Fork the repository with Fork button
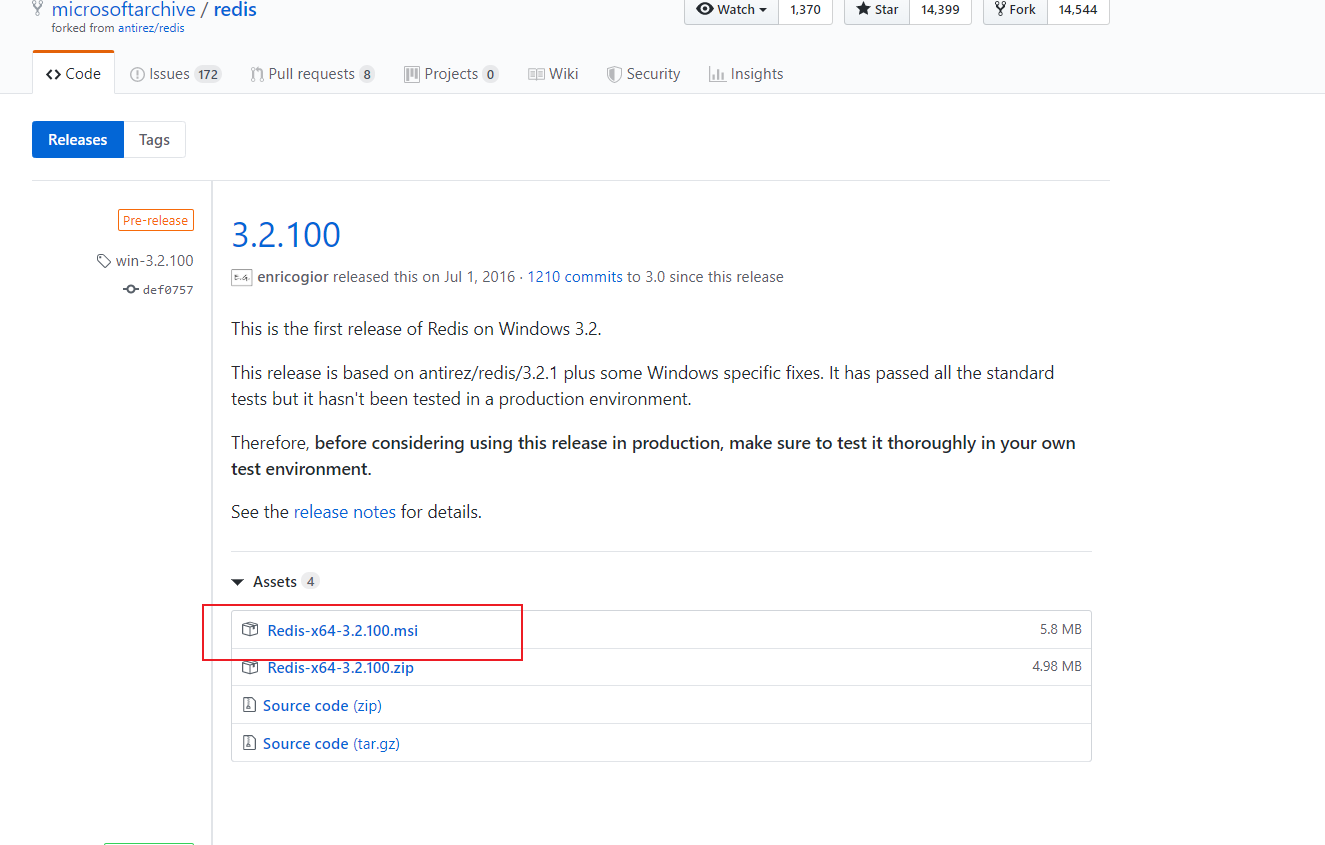The height and width of the screenshot is (845, 1325). (1016, 10)
